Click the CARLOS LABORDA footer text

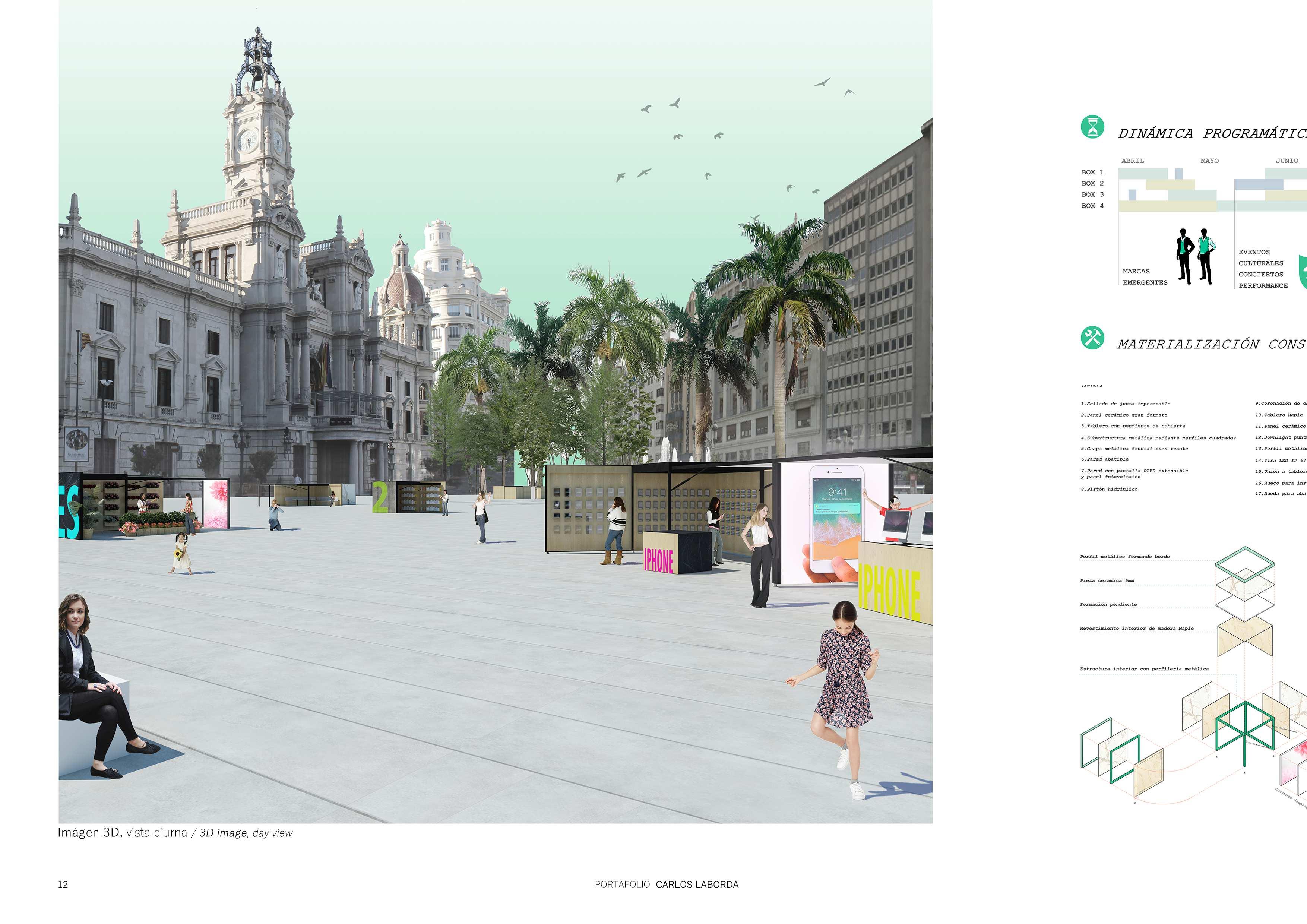coord(697,884)
